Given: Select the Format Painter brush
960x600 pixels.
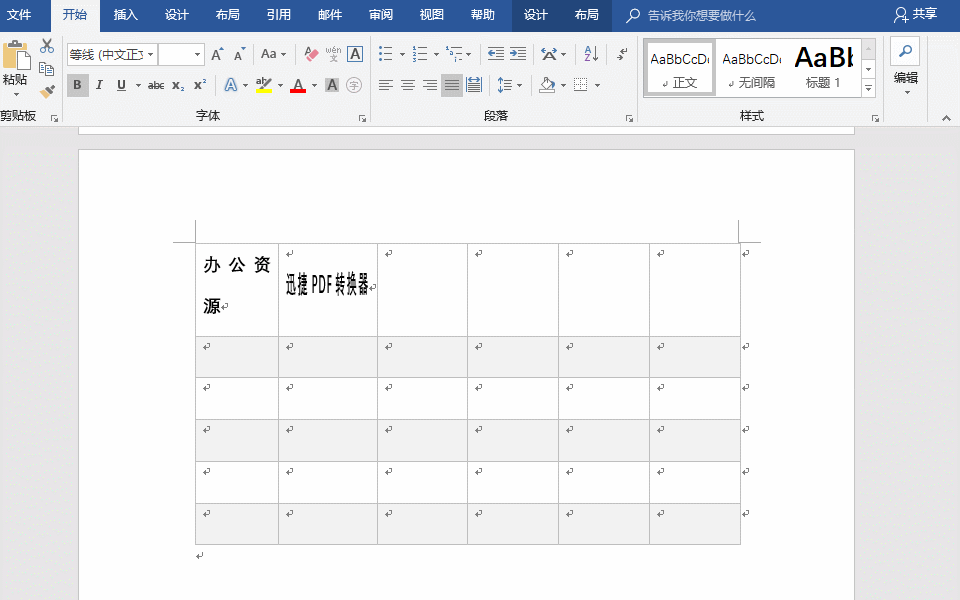Looking at the screenshot, I should 47,91.
